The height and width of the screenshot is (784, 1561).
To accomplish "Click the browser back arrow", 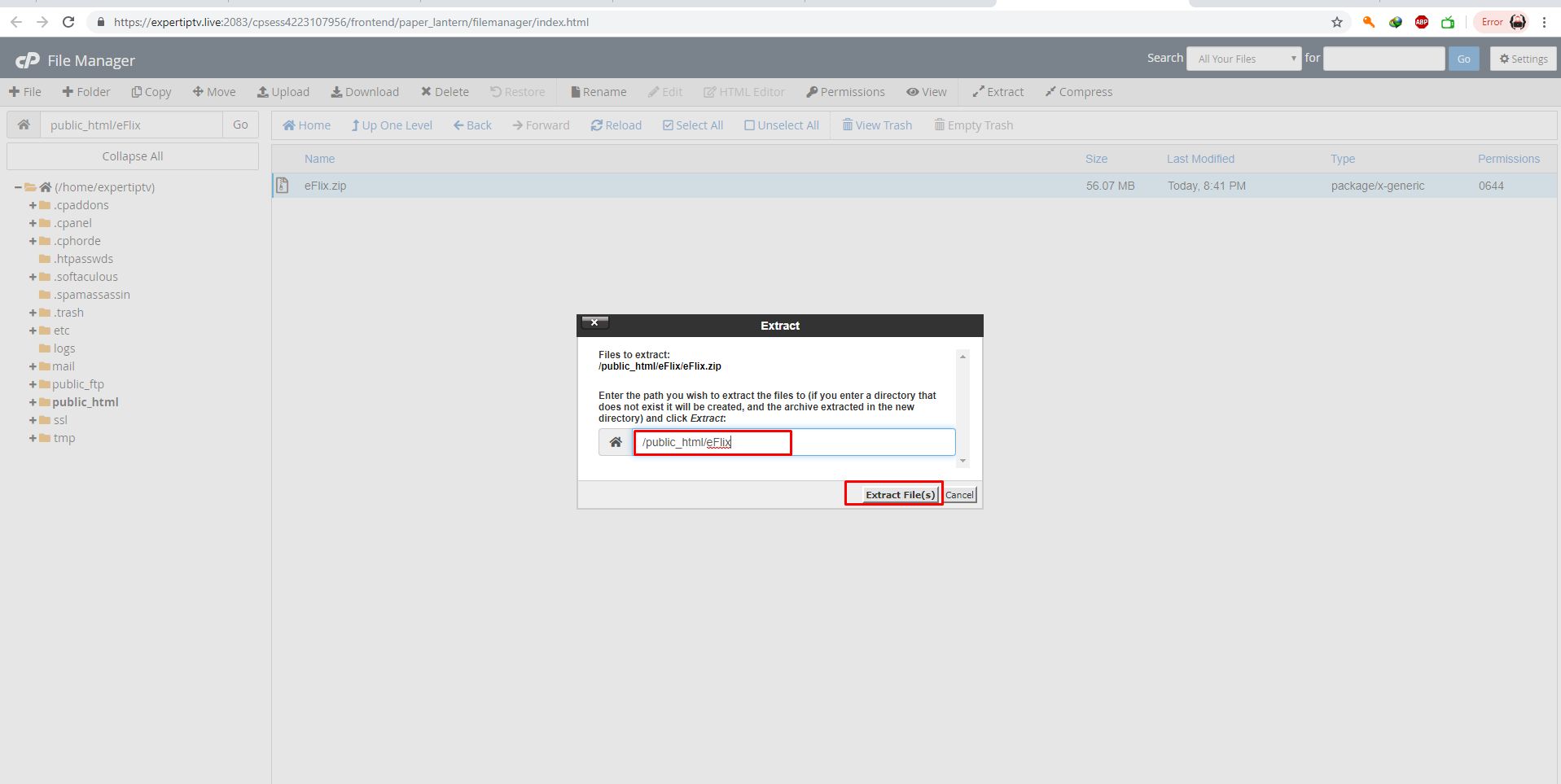I will click(16, 22).
